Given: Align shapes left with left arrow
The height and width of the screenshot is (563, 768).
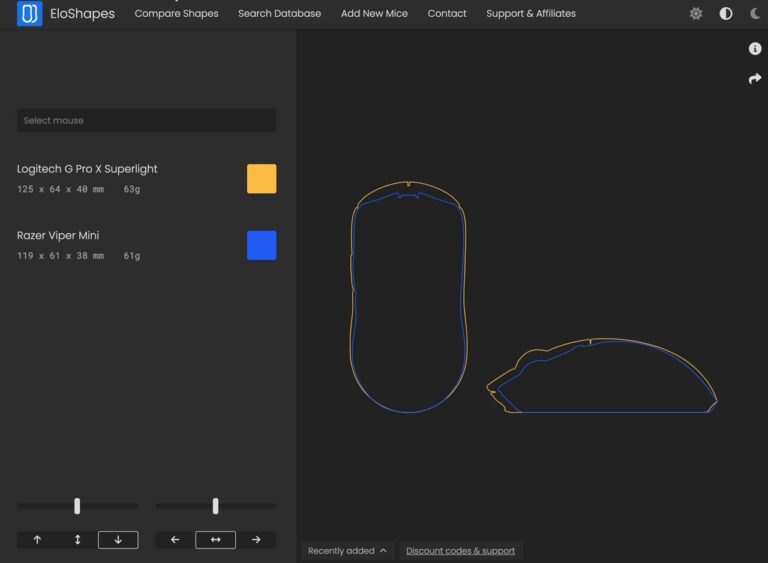Looking at the screenshot, I should click(x=175, y=540).
